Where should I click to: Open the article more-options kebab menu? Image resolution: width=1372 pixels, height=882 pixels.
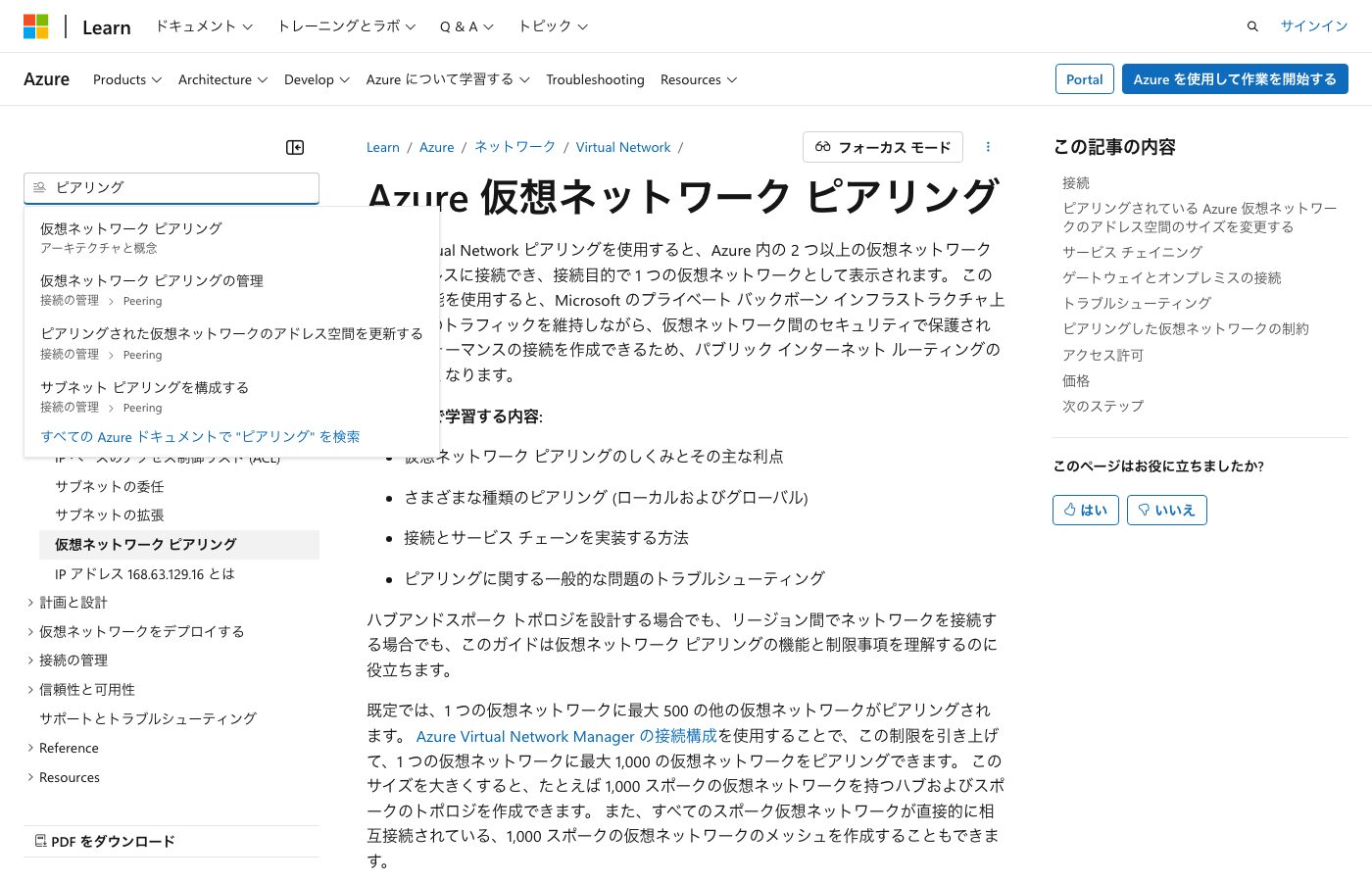[988, 147]
